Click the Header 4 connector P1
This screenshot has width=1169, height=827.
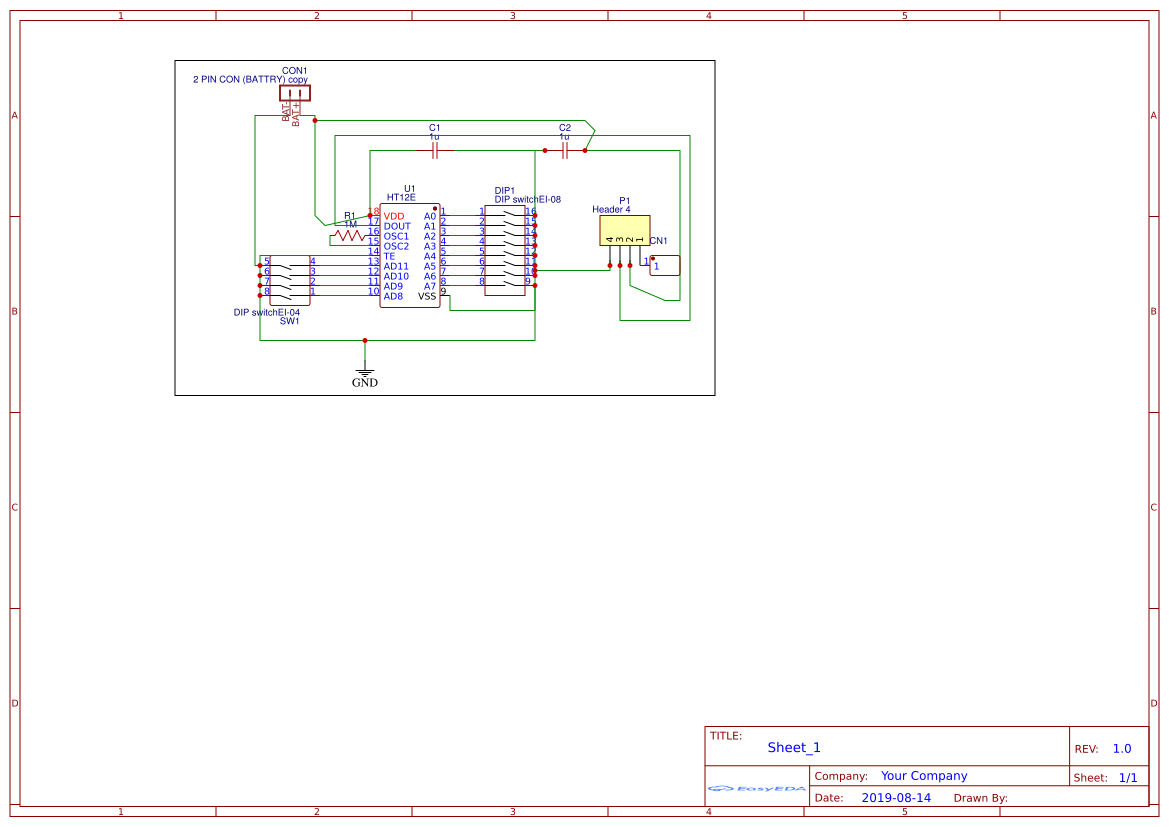click(x=623, y=230)
